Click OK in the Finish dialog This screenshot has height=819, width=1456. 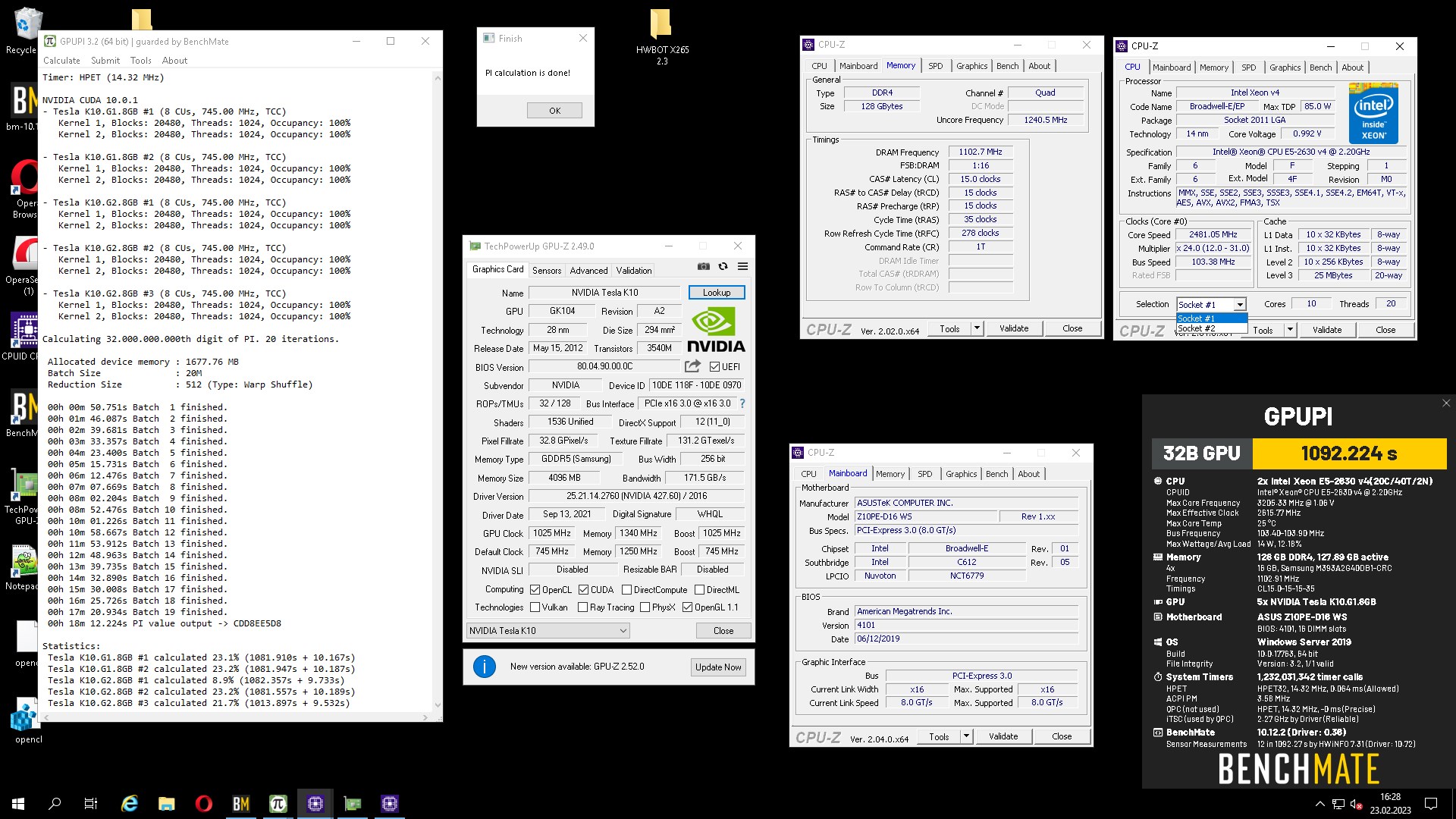click(x=555, y=111)
